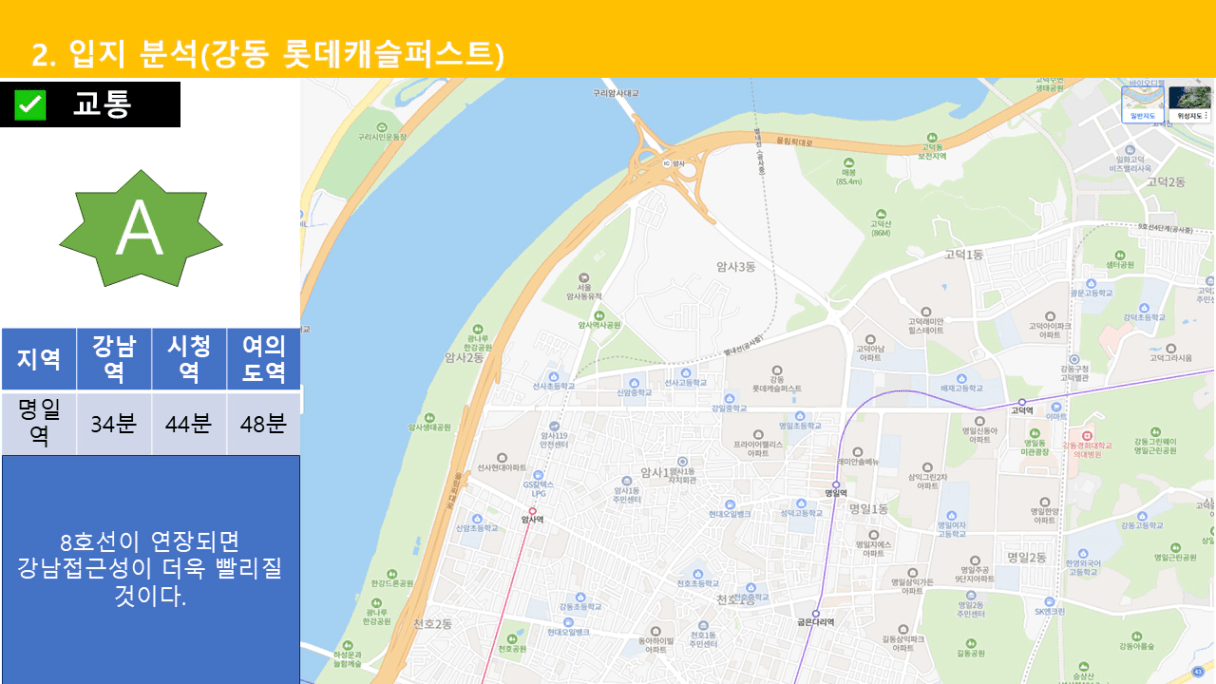The height and width of the screenshot is (684, 1216).
Task: Click the 강동경희대학교 의대병원 hospital icon
Action: click(x=1087, y=434)
